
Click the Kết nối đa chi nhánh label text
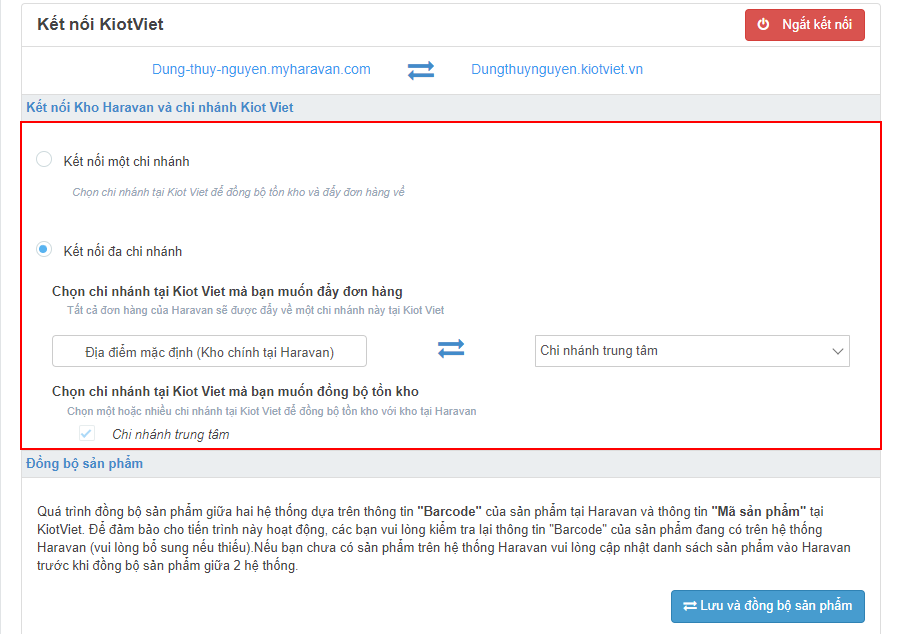[122, 252]
